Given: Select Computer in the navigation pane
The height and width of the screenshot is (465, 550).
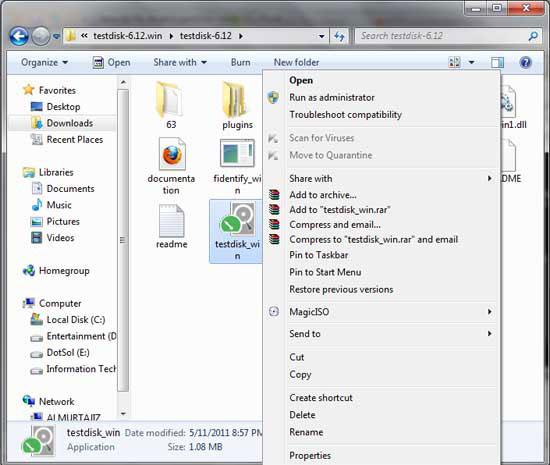Looking at the screenshot, I should click(x=52, y=303).
